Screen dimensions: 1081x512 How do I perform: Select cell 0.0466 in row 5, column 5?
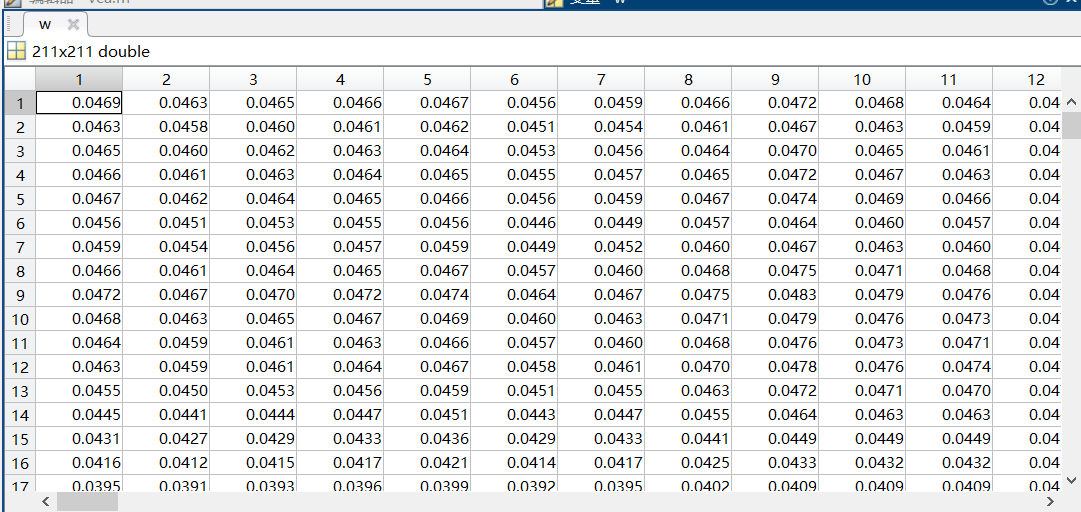point(427,199)
